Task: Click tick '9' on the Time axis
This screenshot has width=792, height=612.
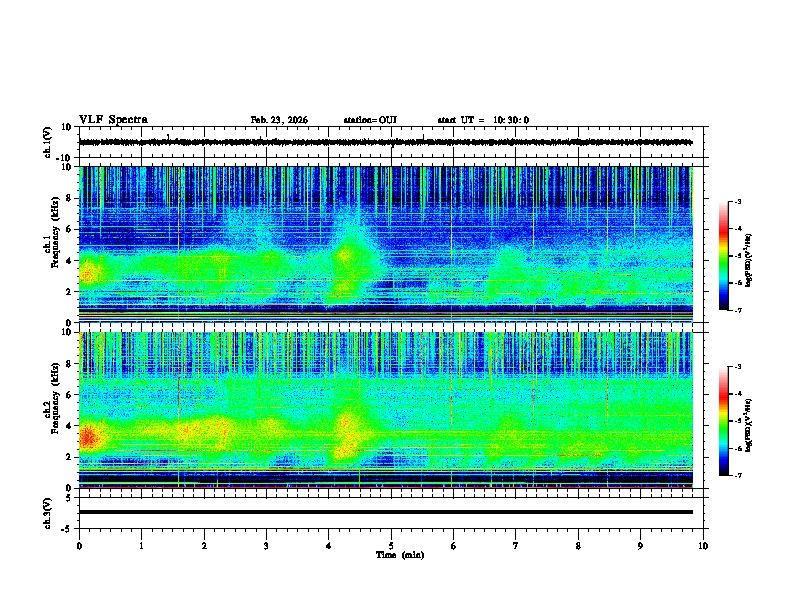Action: tap(640, 546)
